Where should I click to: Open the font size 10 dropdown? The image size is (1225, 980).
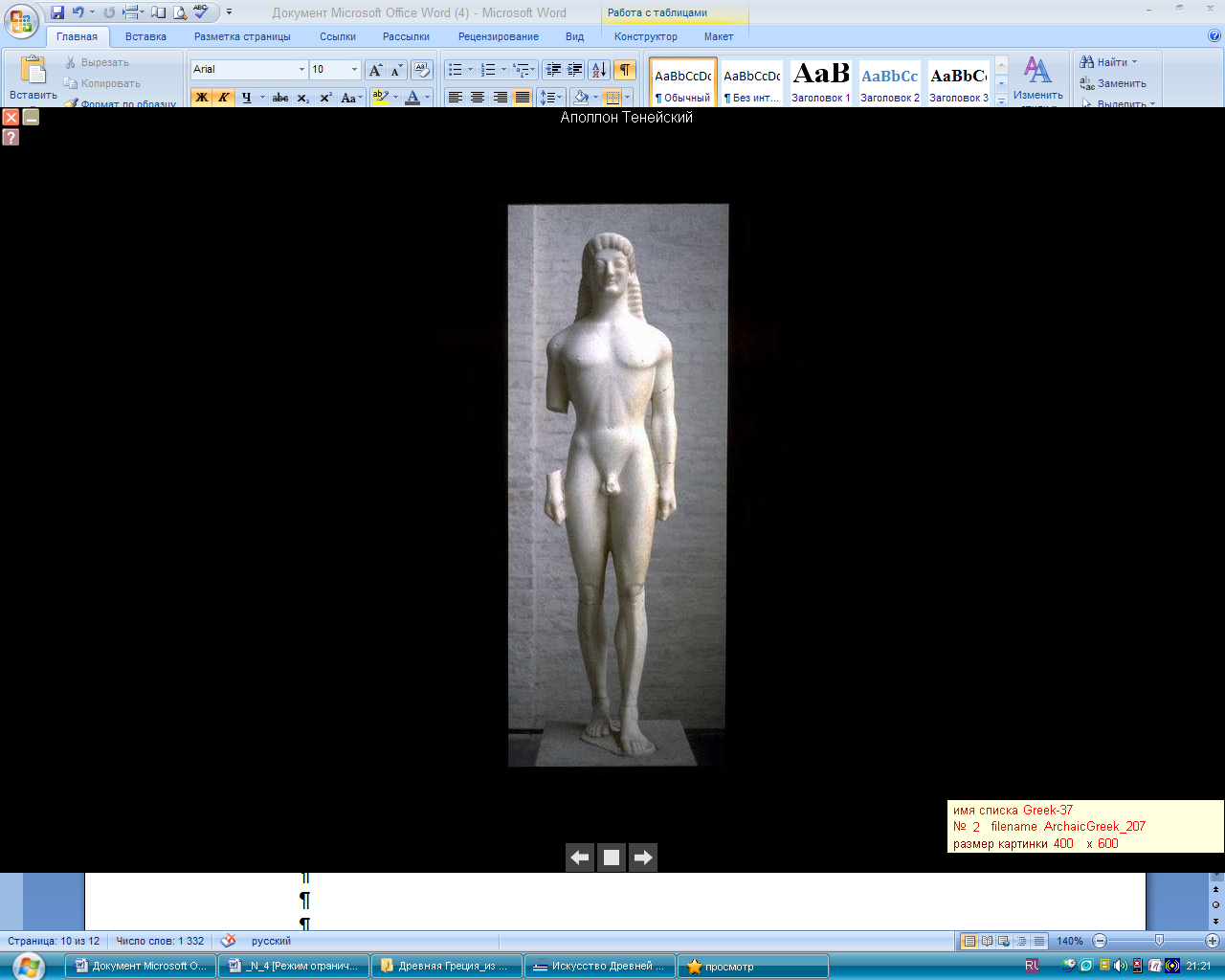[x=354, y=70]
